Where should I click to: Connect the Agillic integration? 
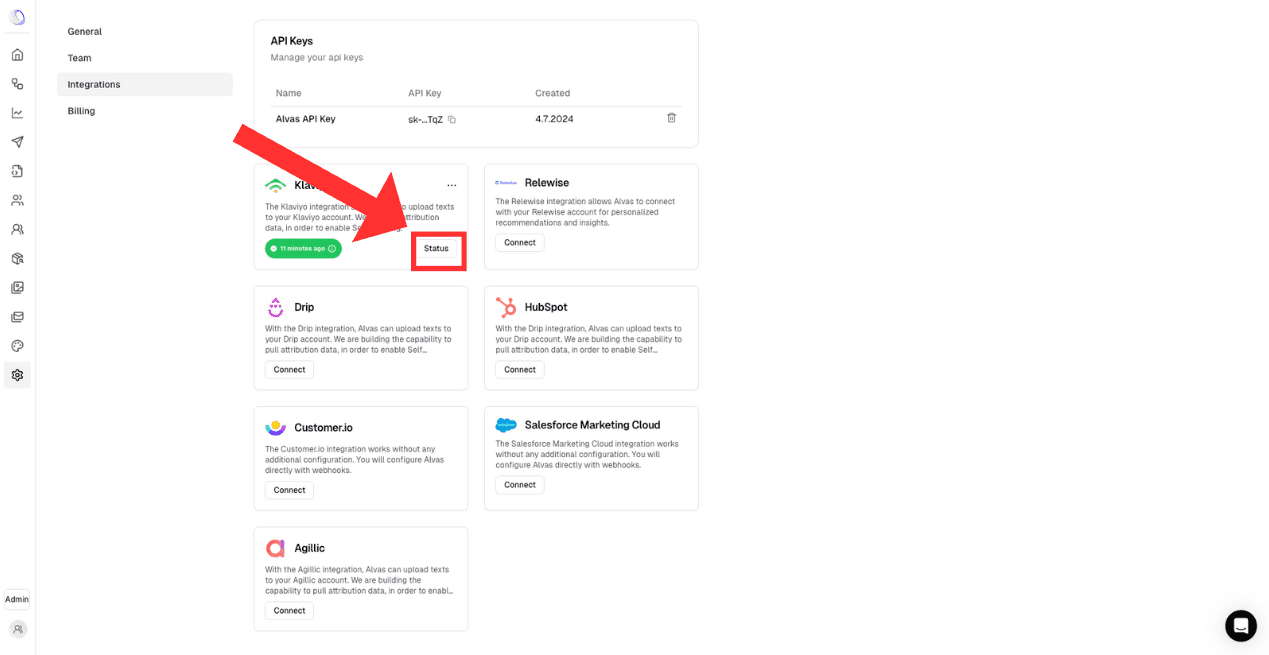point(289,611)
